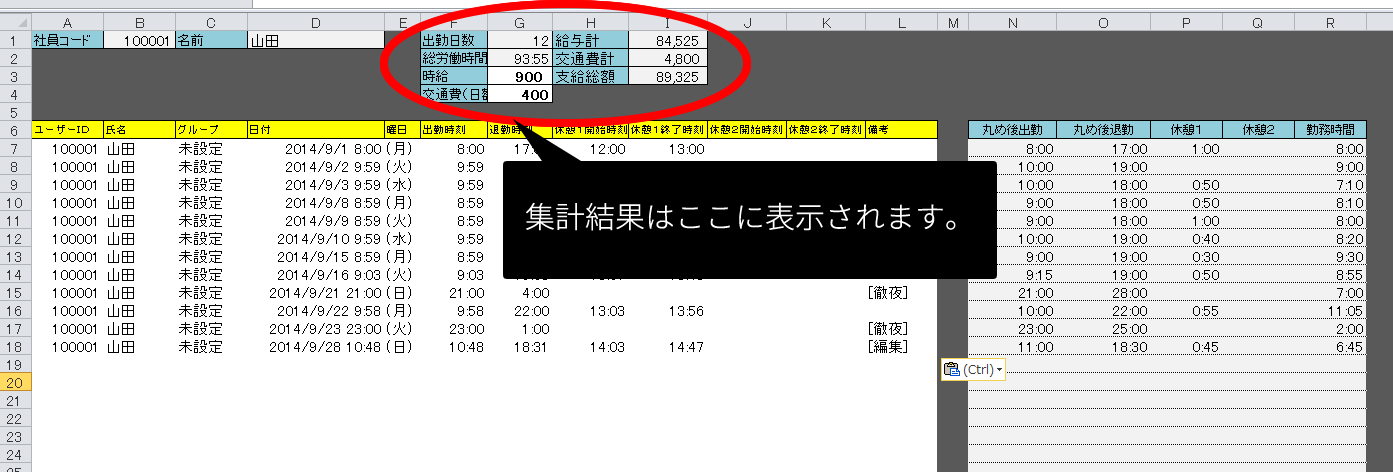This screenshot has height=472, width=1393.
Task: Click the 社員コード label cell
Action: point(68,40)
